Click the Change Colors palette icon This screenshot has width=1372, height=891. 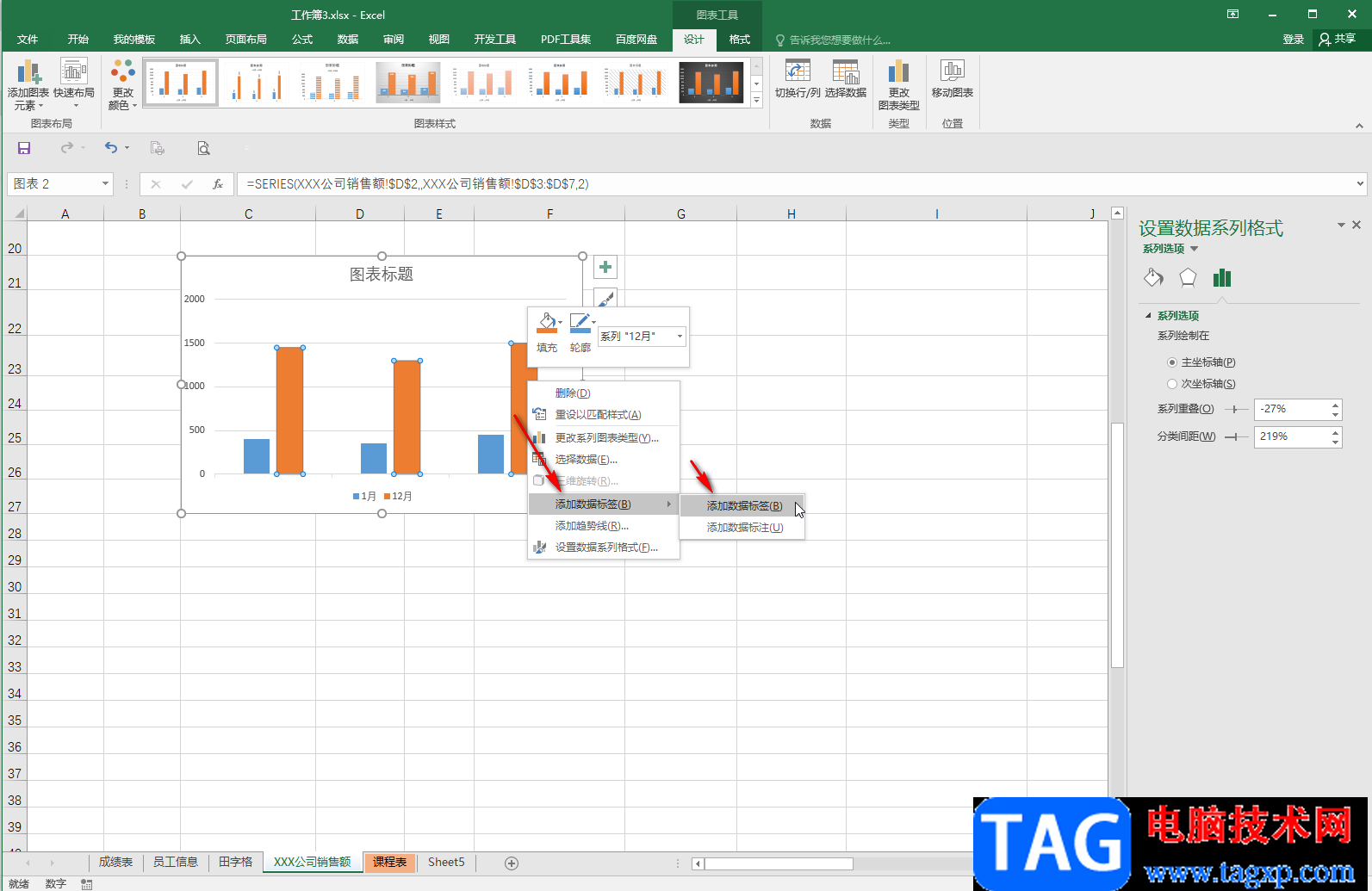click(123, 71)
